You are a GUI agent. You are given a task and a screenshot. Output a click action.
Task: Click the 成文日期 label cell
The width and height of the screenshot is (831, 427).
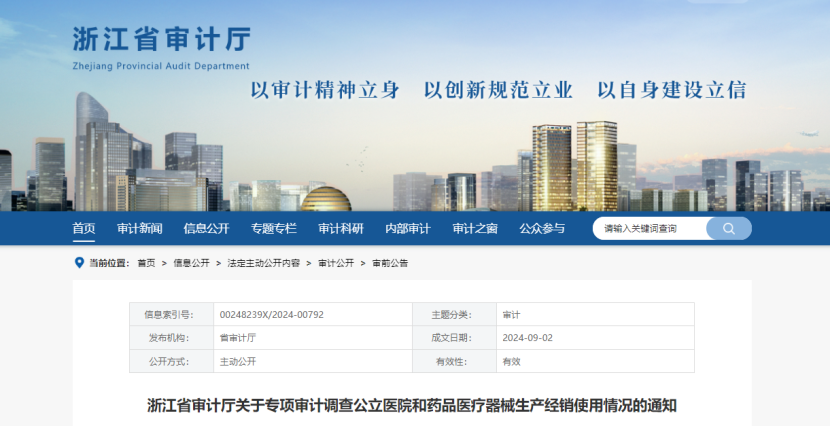tap(455, 338)
